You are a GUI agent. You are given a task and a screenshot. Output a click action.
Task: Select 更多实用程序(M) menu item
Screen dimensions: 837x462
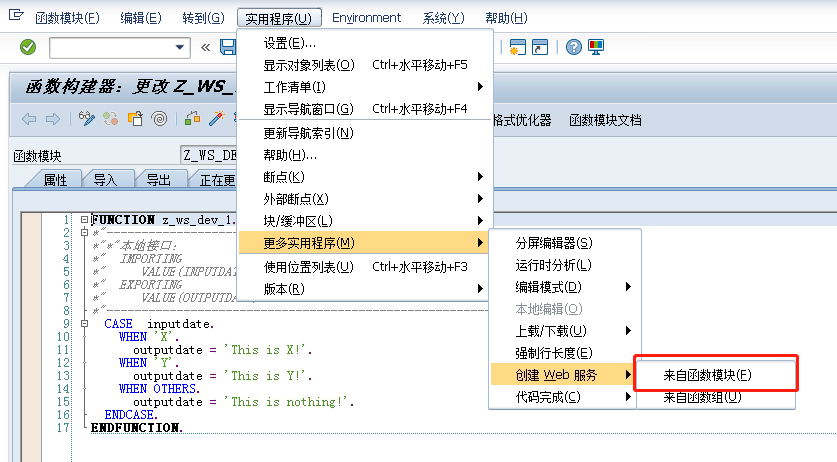(x=365, y=243)
